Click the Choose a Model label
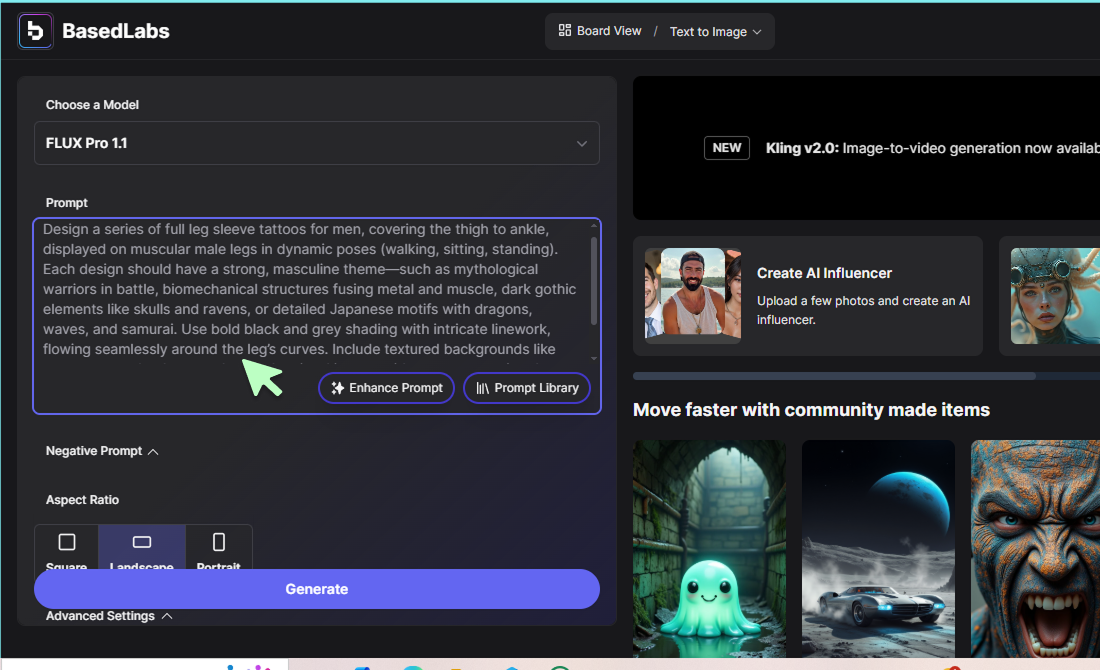This screenshot has height=670, width=1100. pyautogui.click(x=92, y=105)
